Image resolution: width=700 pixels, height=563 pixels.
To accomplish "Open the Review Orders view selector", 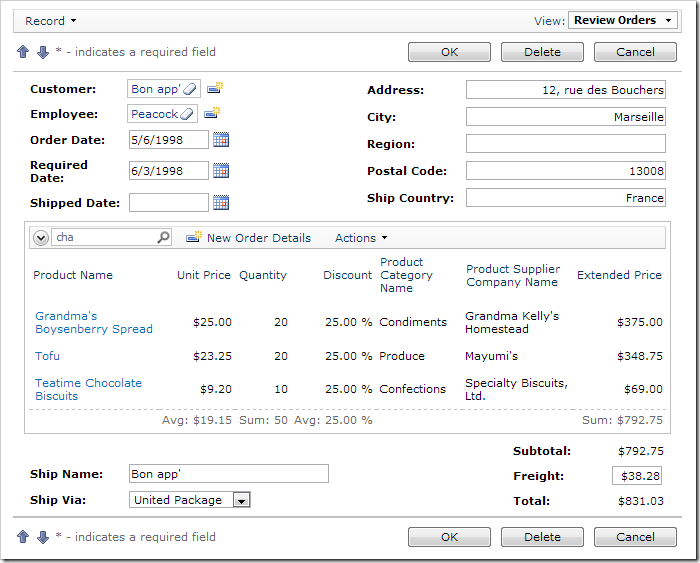I will pos(623,20).
